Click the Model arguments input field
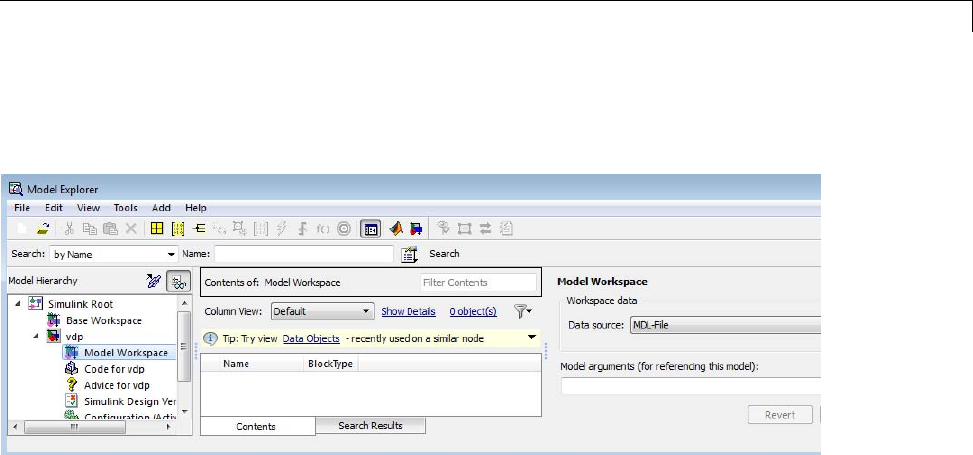The image size is (973, 455). [691, 386]
